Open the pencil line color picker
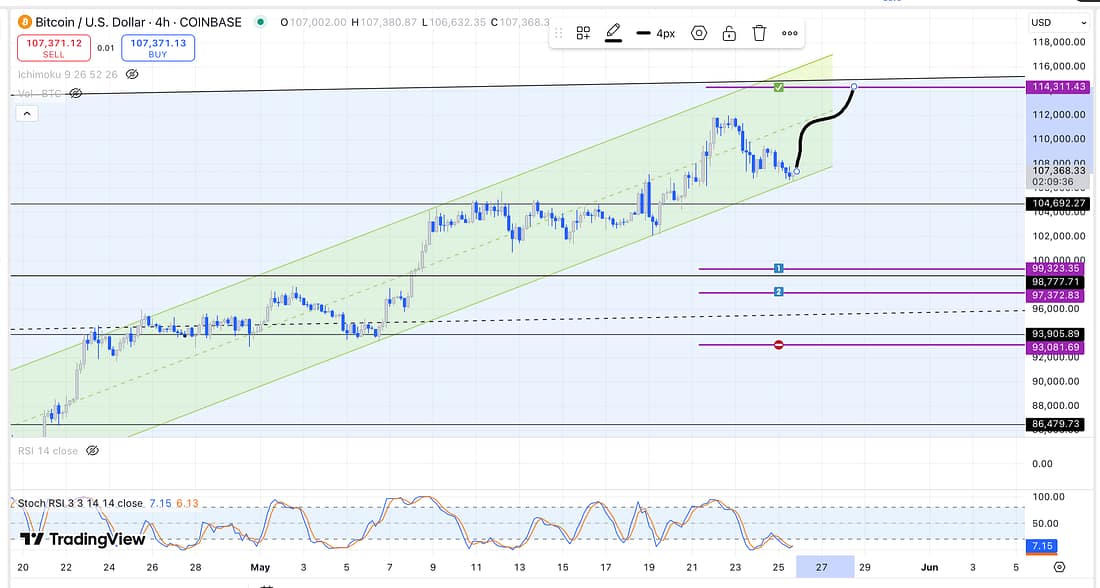 [613, 33]
